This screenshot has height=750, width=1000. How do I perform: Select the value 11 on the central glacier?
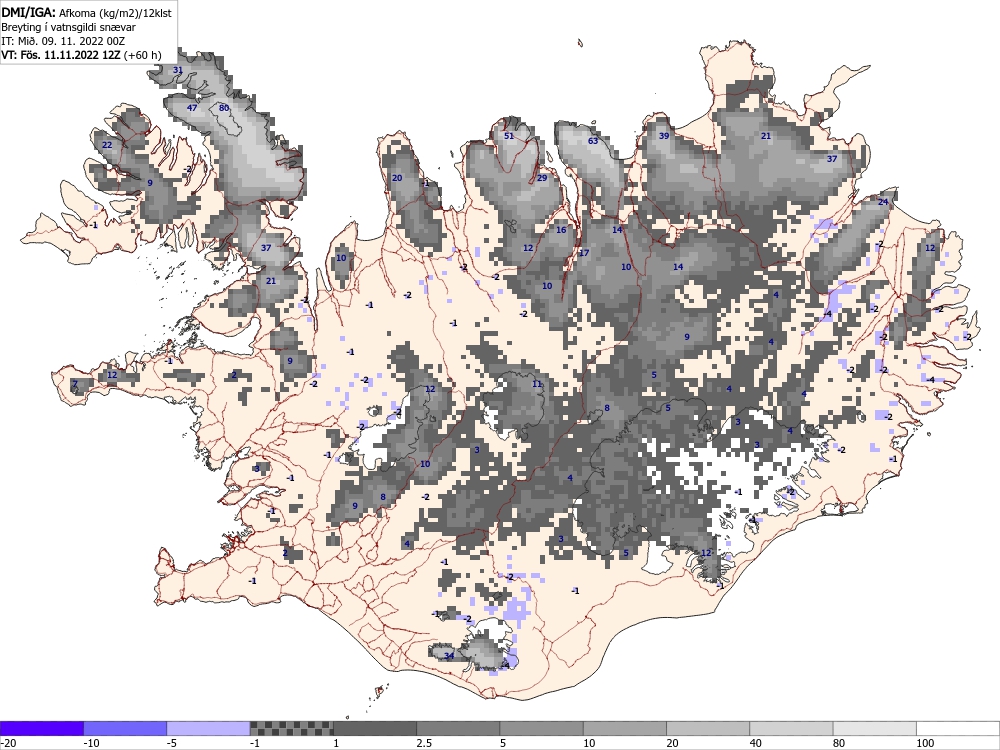(537, 384)
